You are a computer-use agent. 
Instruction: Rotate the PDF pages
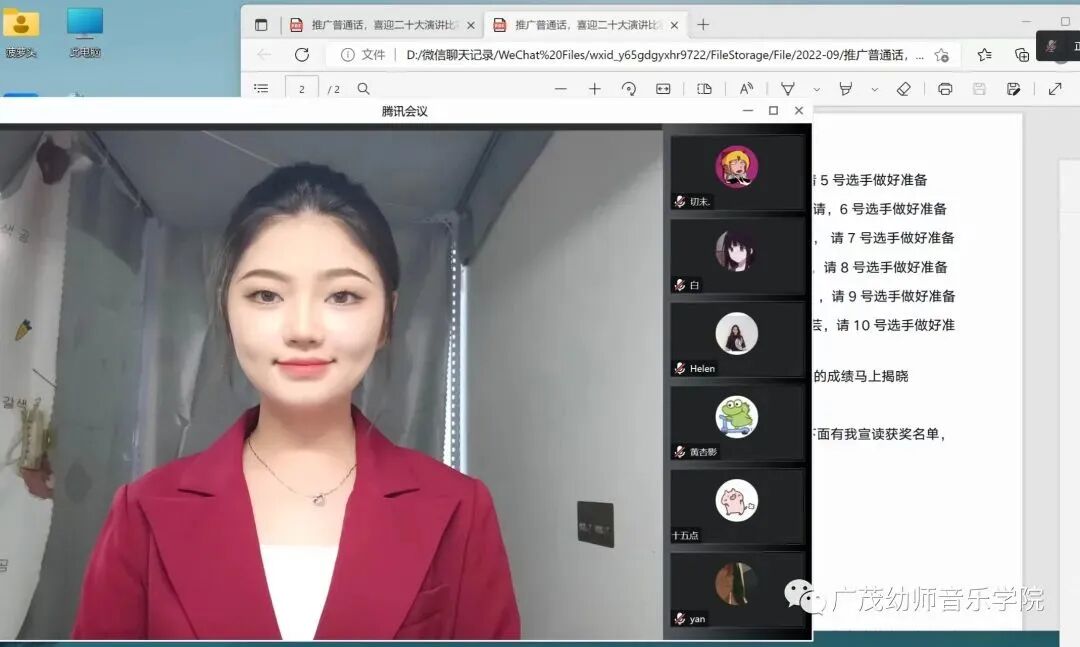pos(629,89)
